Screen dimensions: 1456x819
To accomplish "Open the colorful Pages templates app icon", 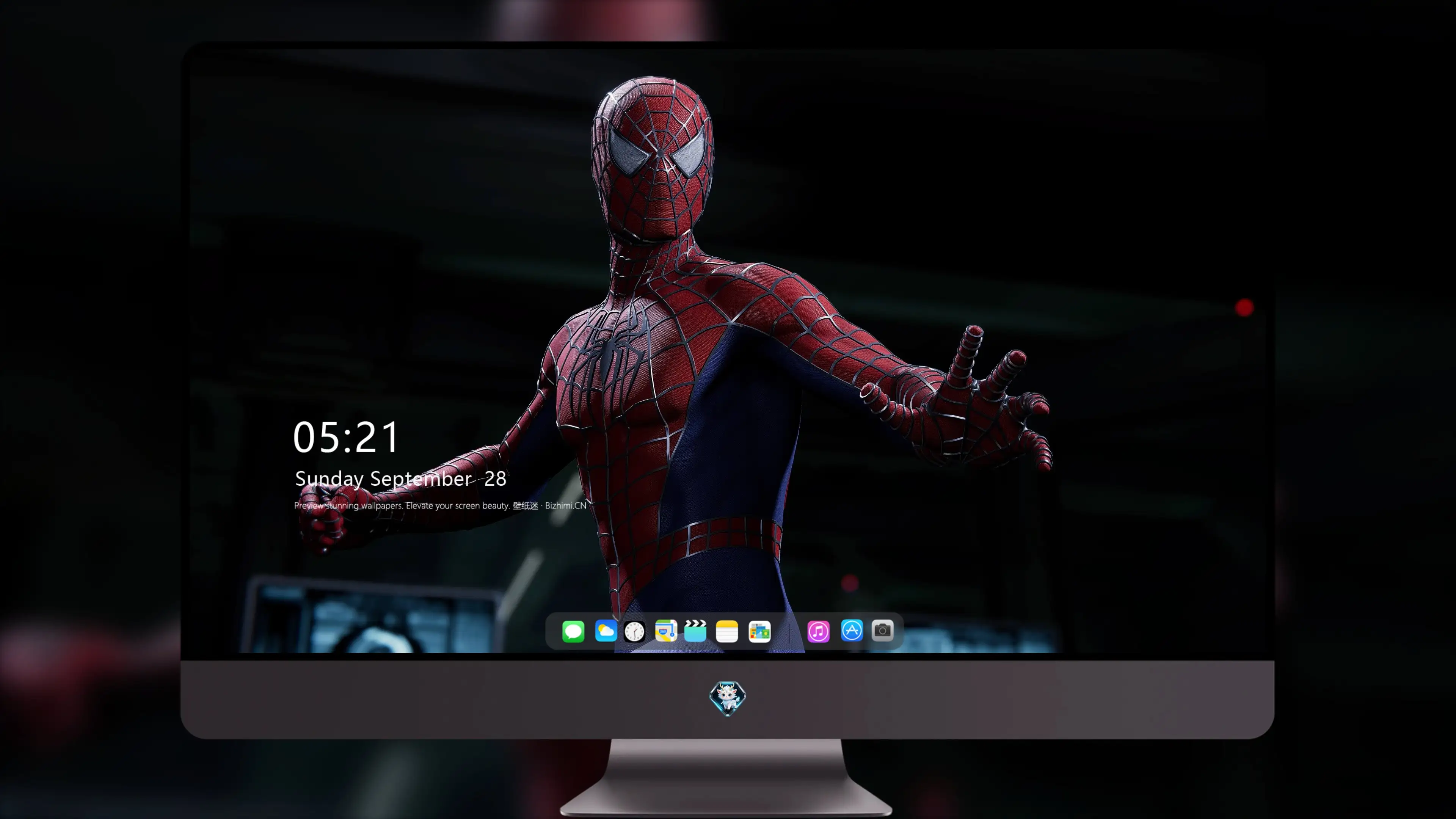I will tap(759, 631).
